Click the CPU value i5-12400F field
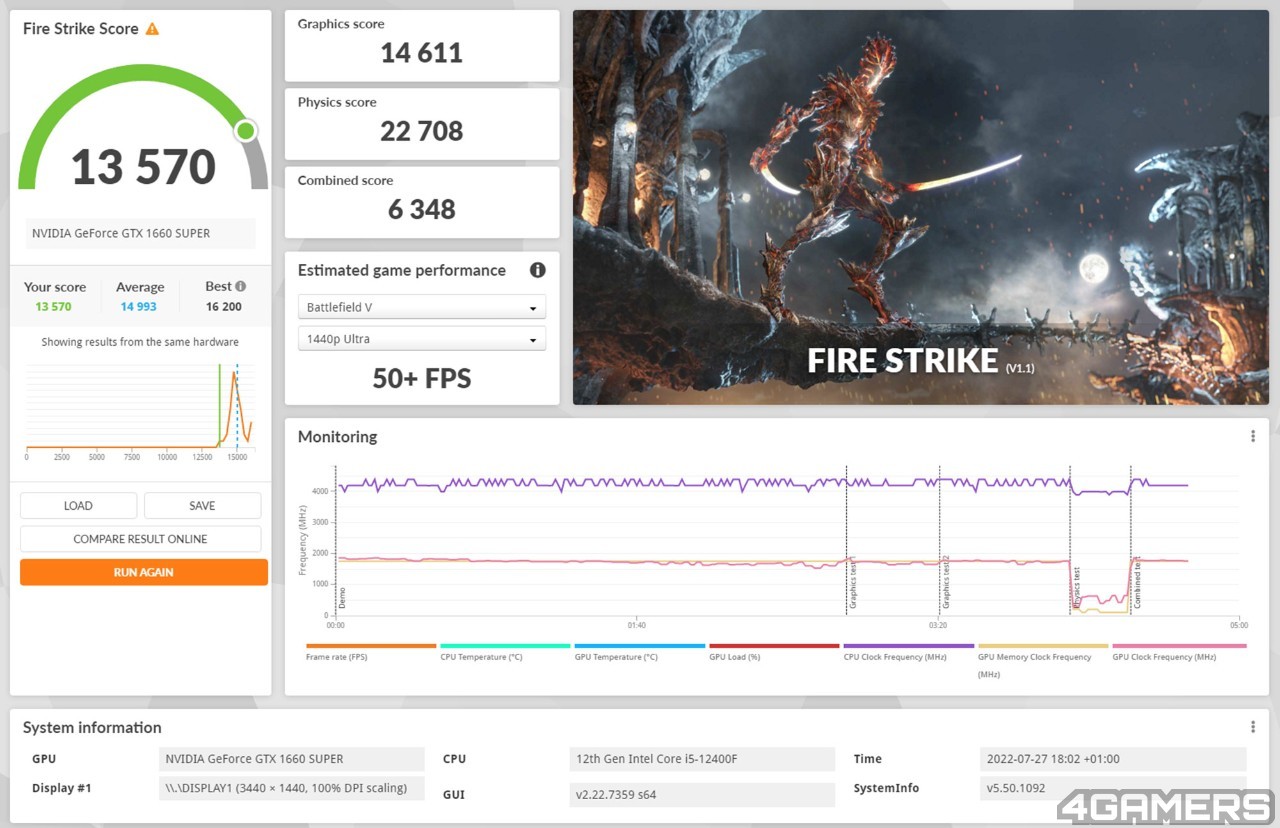This screenshot has height=828, width=1280. tap(702, 759)
